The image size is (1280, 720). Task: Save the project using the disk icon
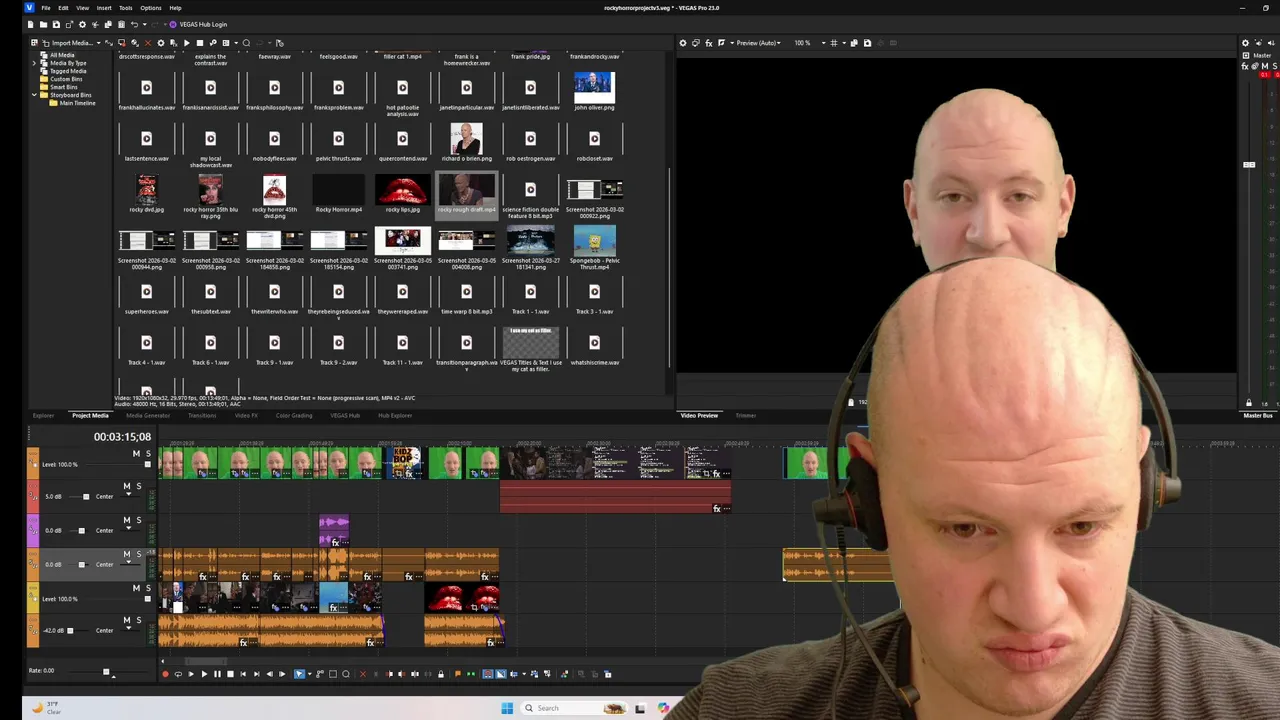56,24
